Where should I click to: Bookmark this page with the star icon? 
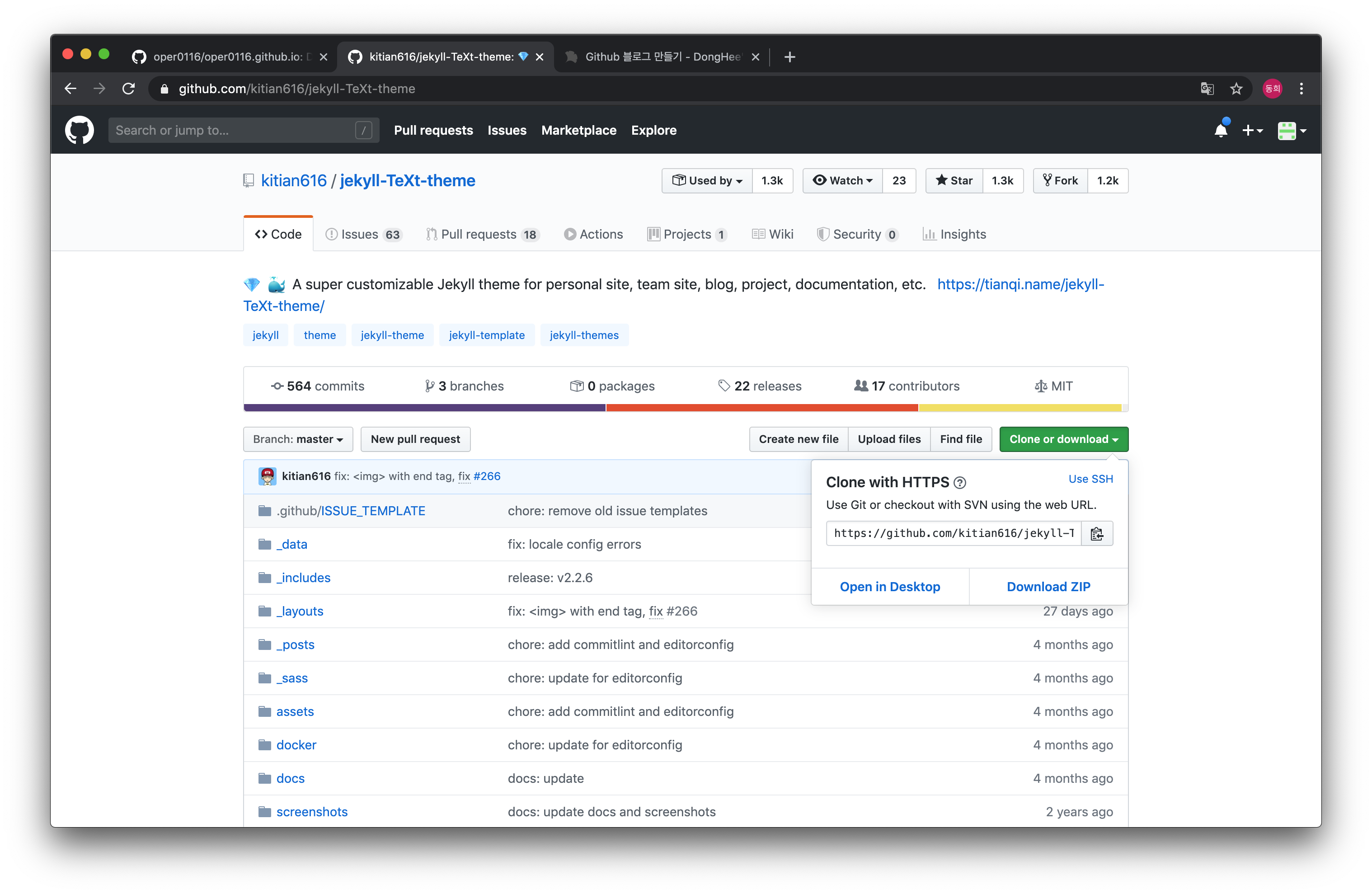click(1236, 89)
